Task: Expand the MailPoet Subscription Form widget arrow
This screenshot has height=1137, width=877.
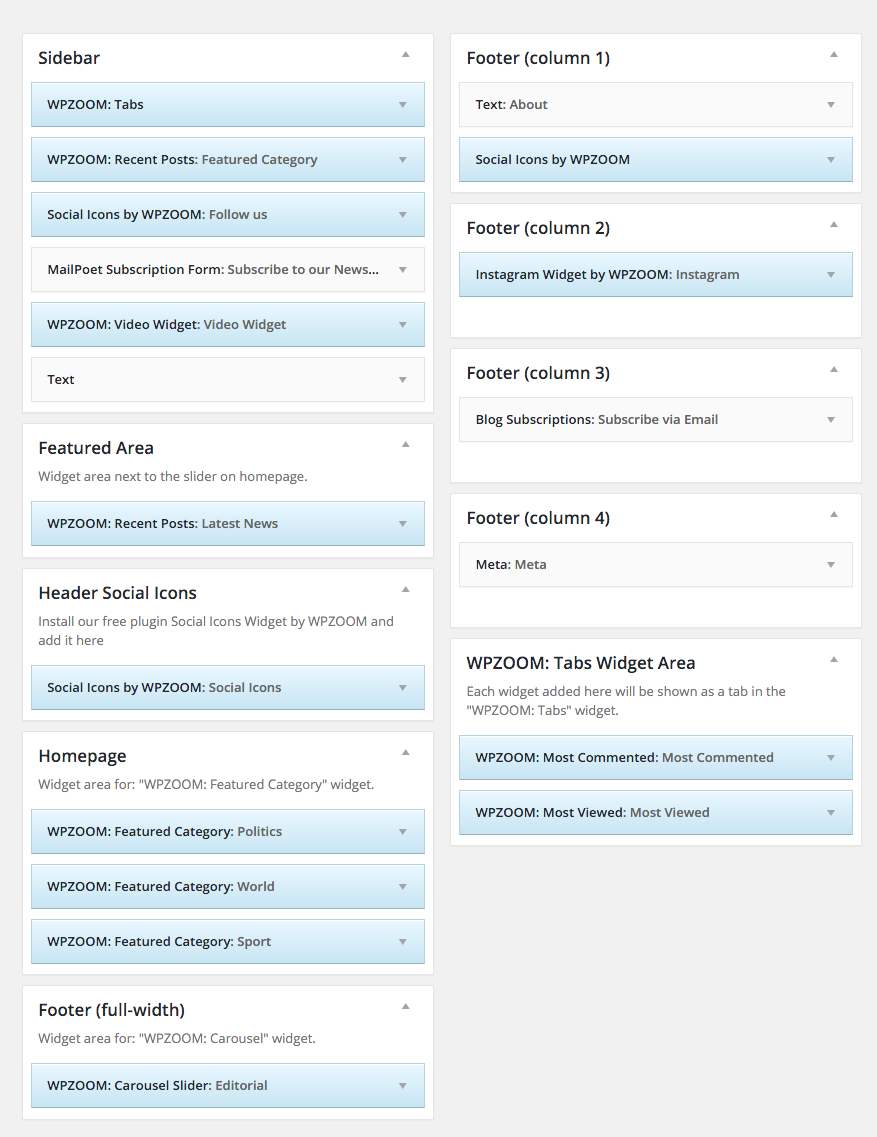Action: tap(403, 270)
